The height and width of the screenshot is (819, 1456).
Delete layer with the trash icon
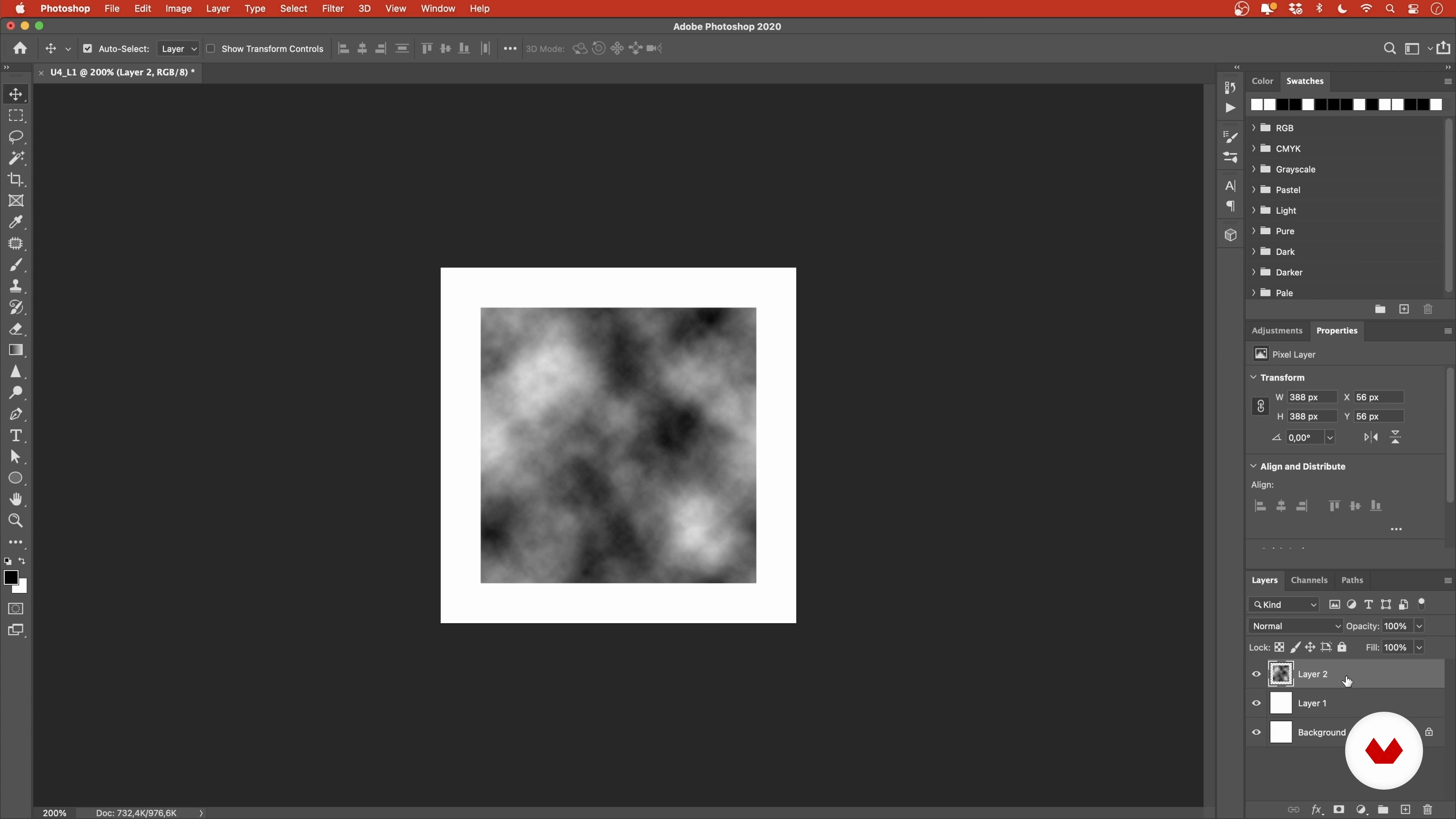tap(1428, 810)
